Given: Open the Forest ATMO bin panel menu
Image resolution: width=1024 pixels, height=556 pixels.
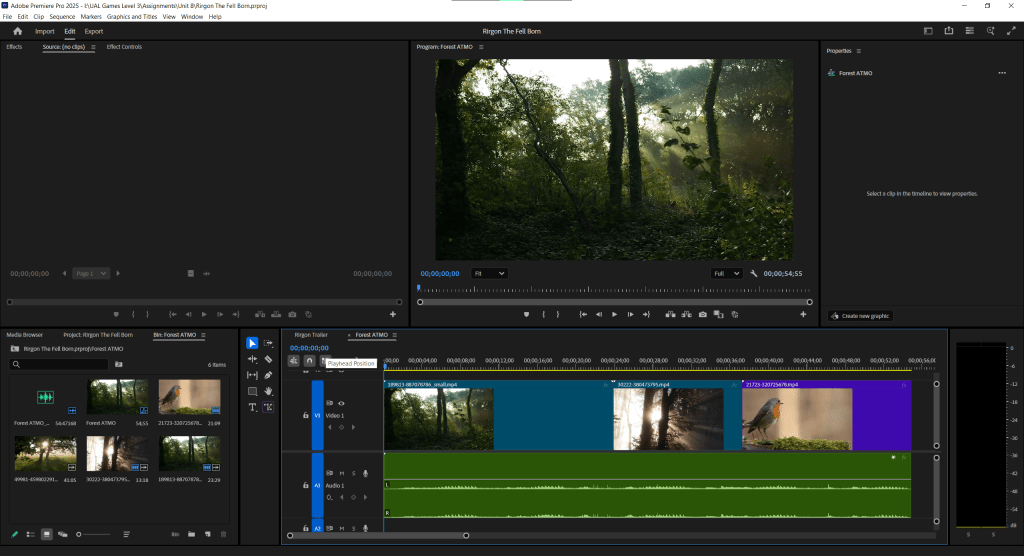Looking at the screenshot, I should click(204, 335).
